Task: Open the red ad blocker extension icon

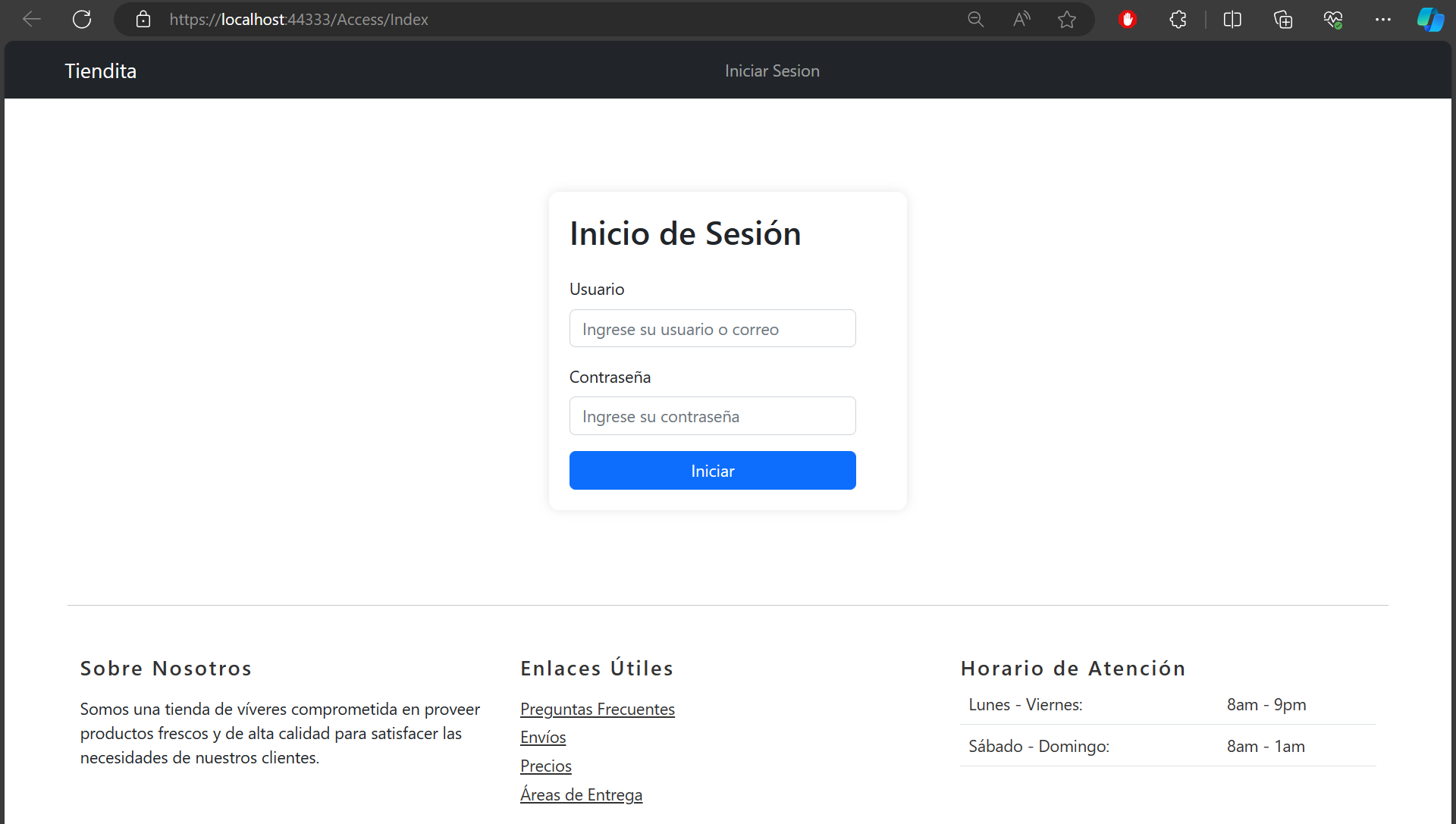Action: tap(1128, 20)
